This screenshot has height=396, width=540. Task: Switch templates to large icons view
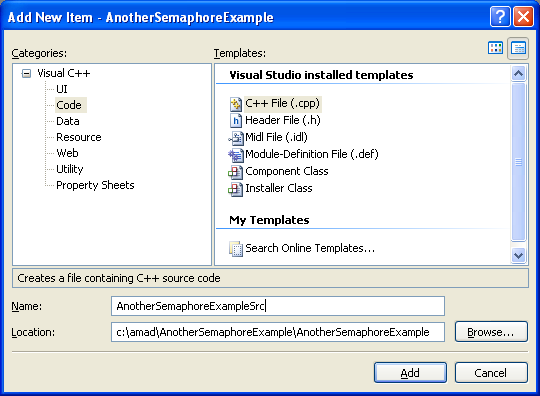tap(495, 48)
